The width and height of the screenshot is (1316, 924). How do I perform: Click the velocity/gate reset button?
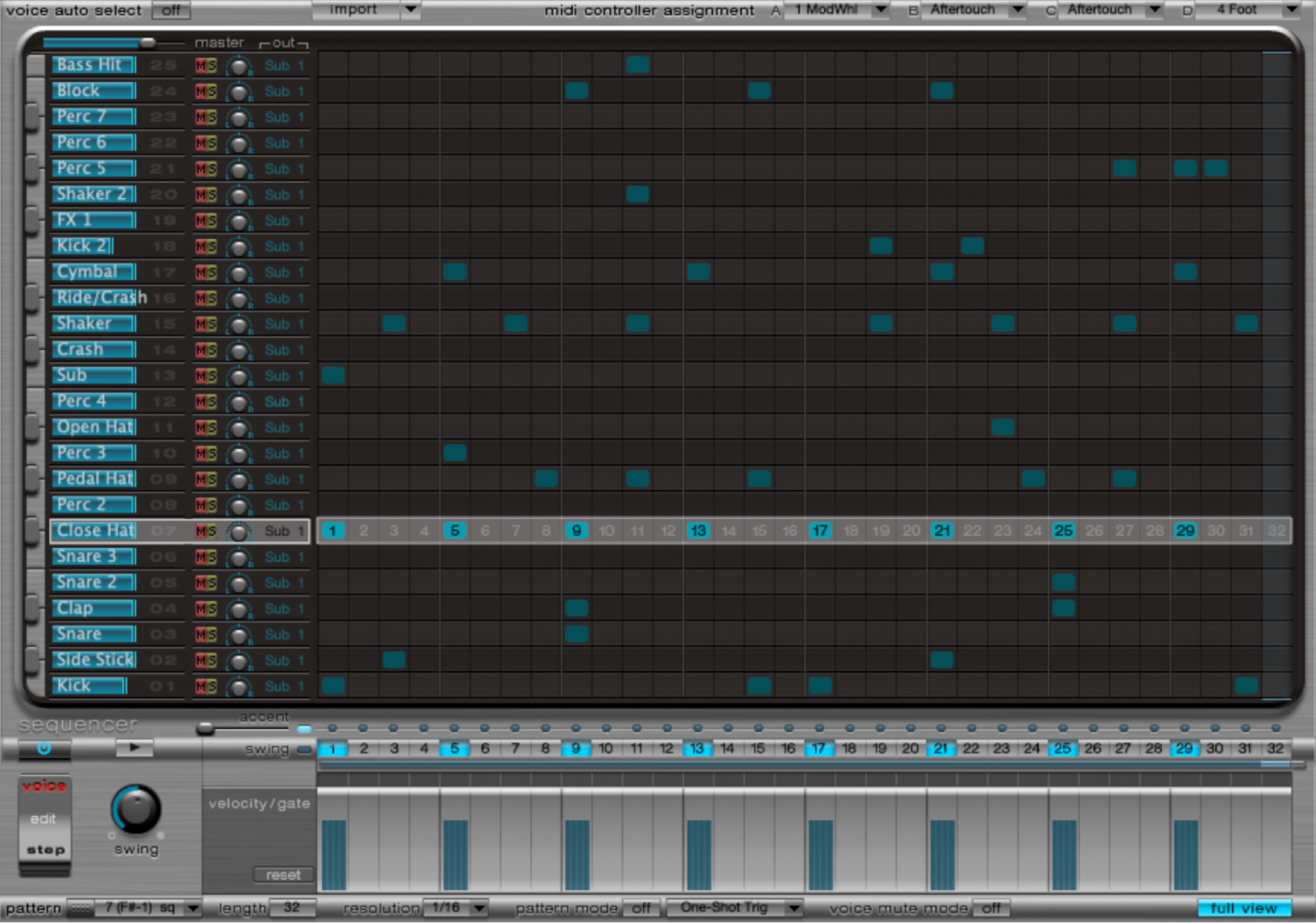(x=283, y=875)
